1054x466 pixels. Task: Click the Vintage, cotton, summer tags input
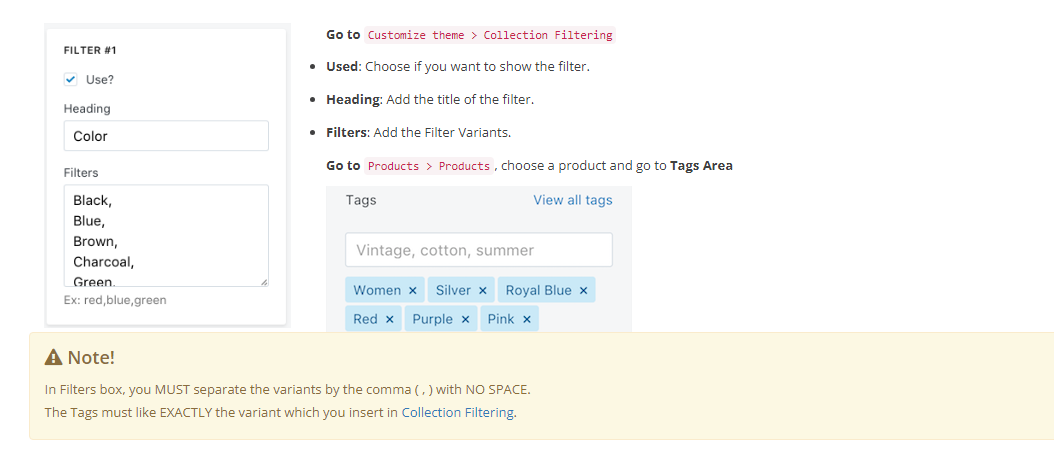tap(479, 250)
